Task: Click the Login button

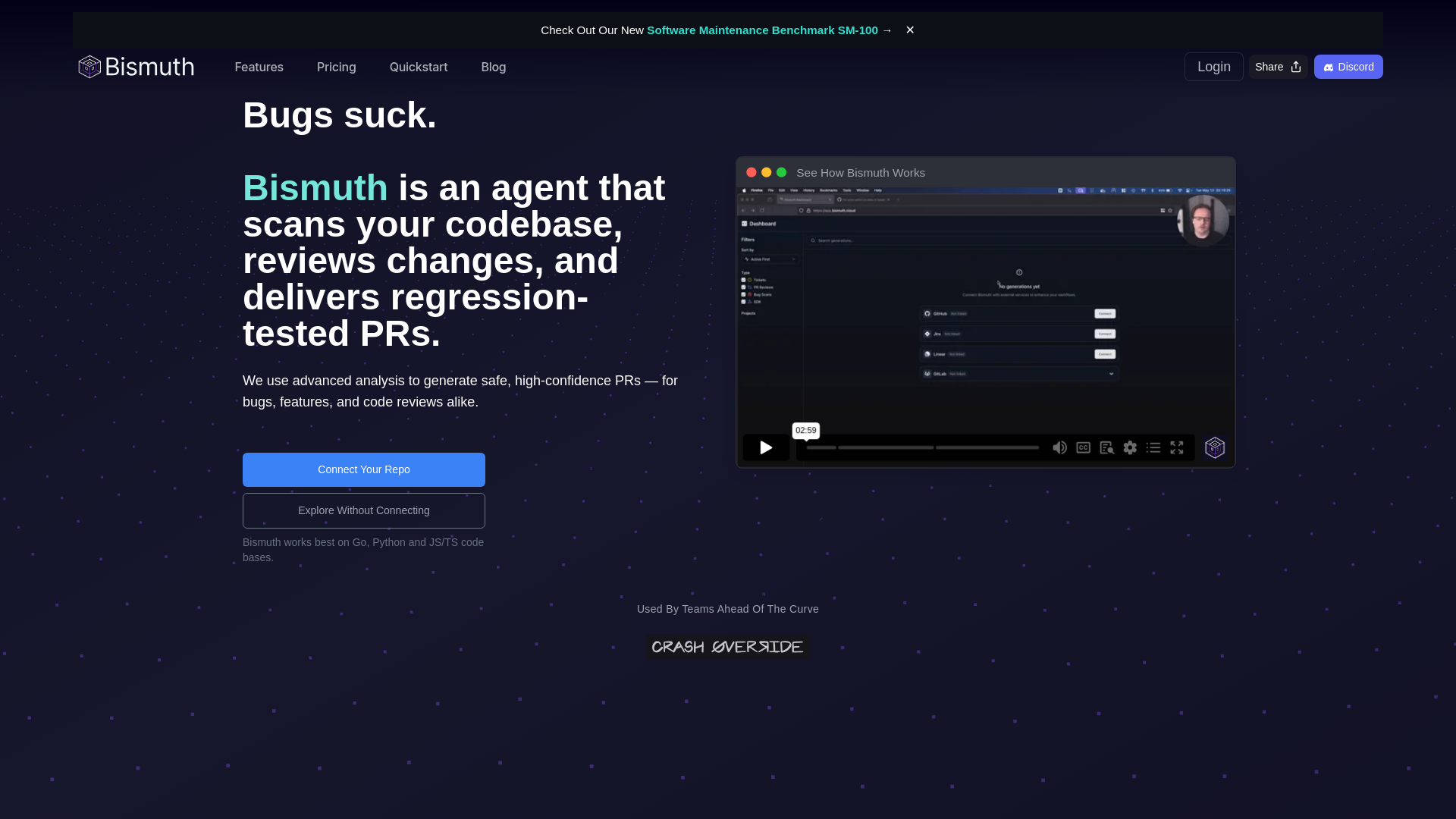Action: [1213, 67]
